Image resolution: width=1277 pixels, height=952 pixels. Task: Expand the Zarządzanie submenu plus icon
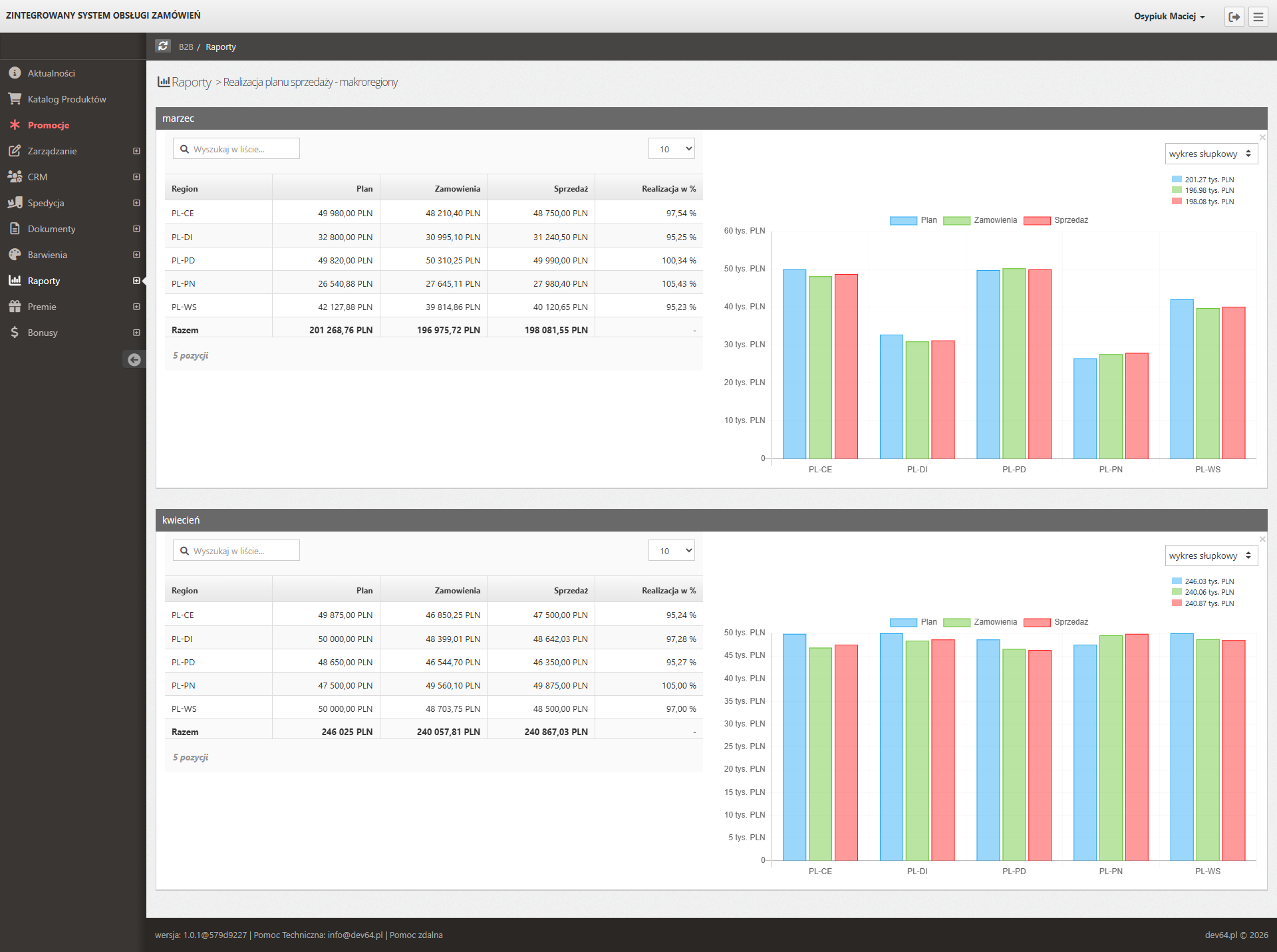(136, 151)
